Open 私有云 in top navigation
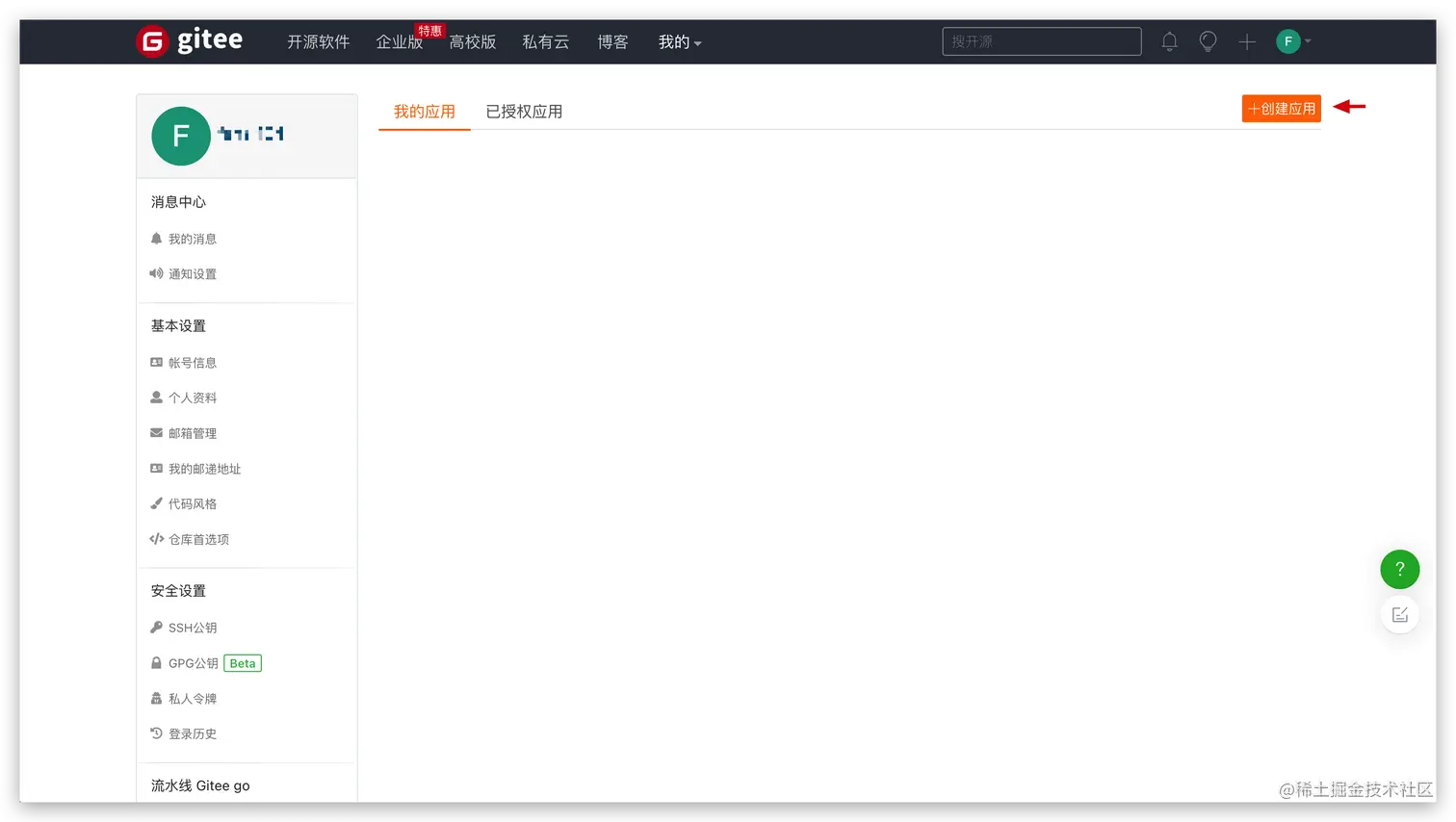The width and height of the screenshot is (1456, 822). tap(546, 41)
